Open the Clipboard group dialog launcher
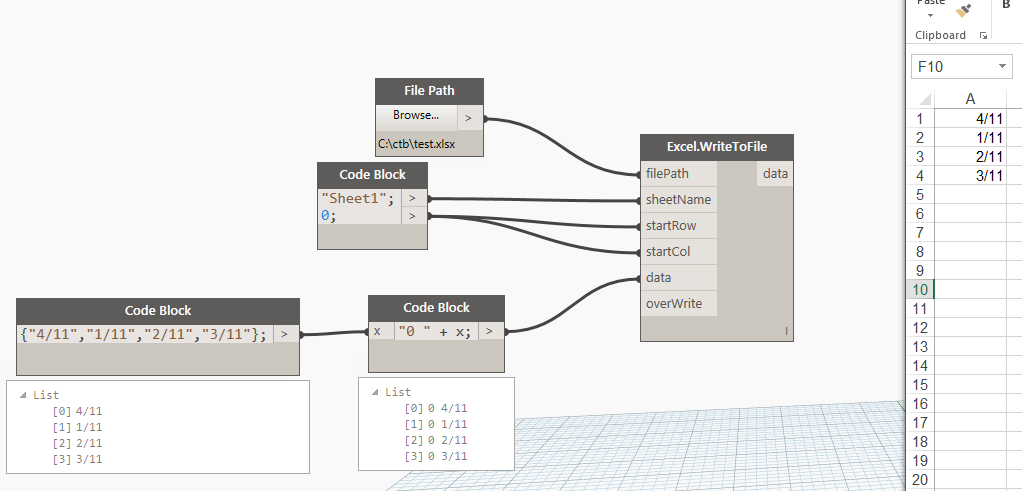 coord(984,36)
